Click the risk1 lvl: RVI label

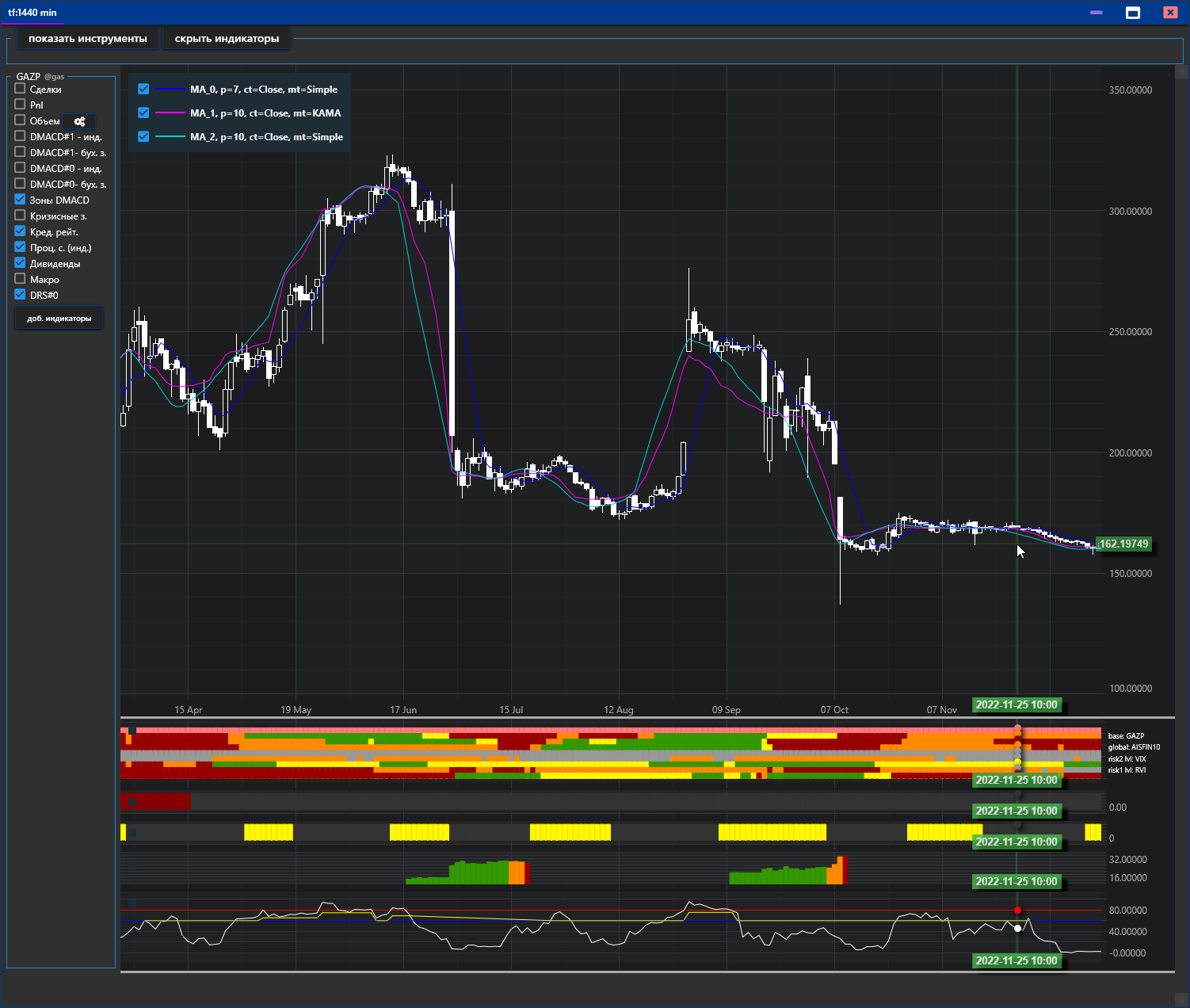coord(1127,770)
